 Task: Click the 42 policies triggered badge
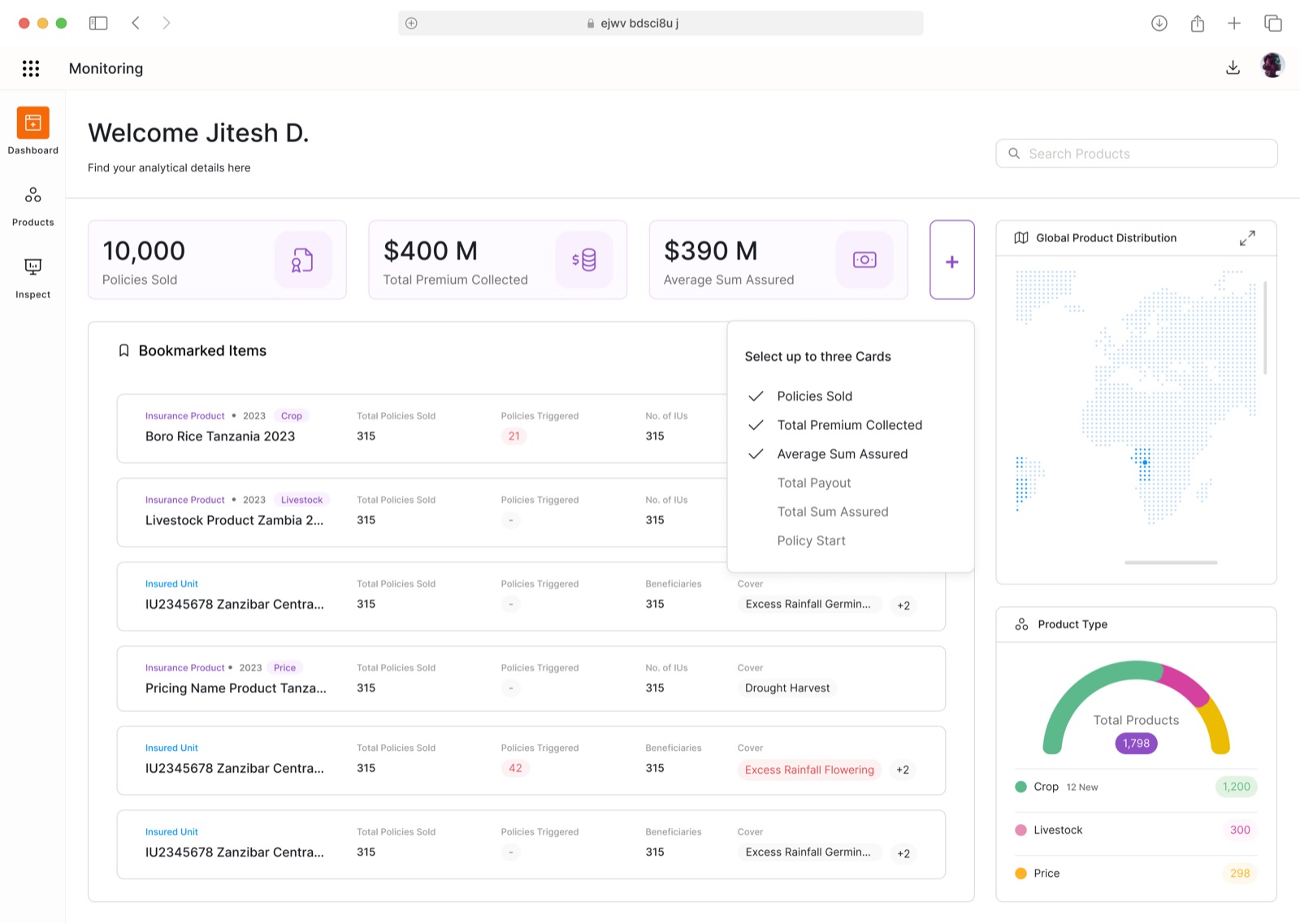point(515,768)
